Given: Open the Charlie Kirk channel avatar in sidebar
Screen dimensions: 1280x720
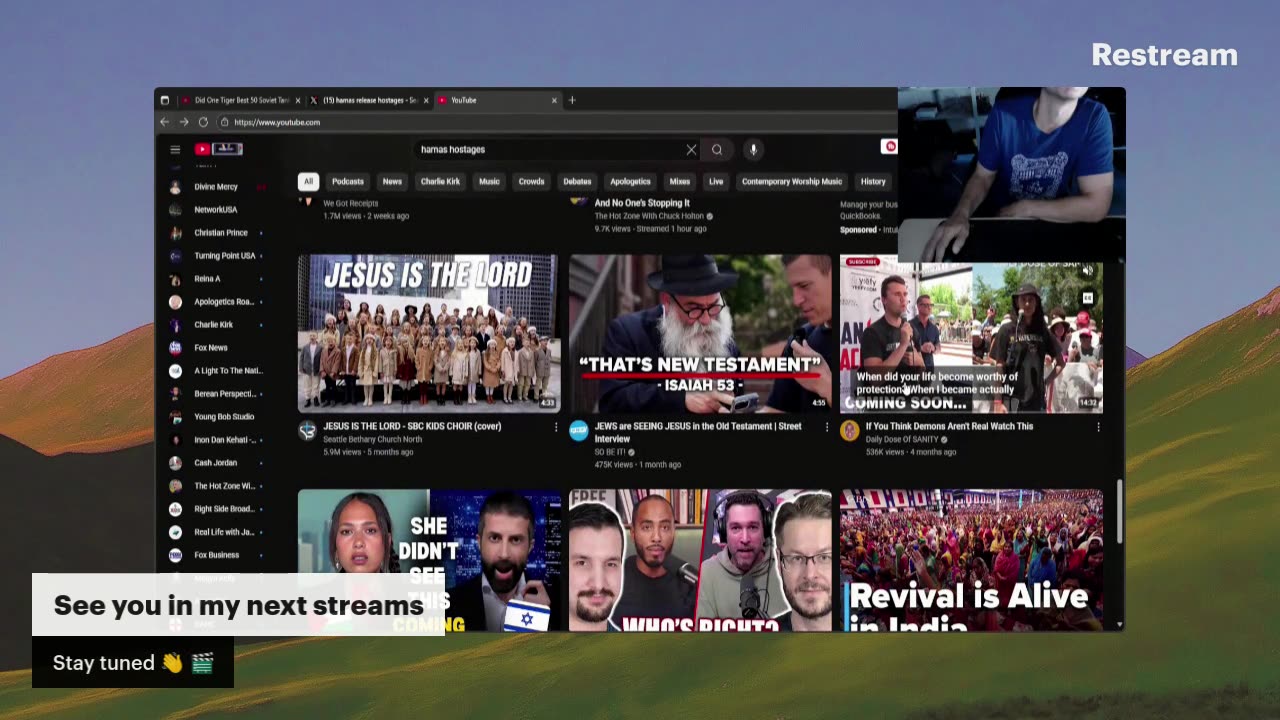Looking at the screenshot, I should coord(175,325).
